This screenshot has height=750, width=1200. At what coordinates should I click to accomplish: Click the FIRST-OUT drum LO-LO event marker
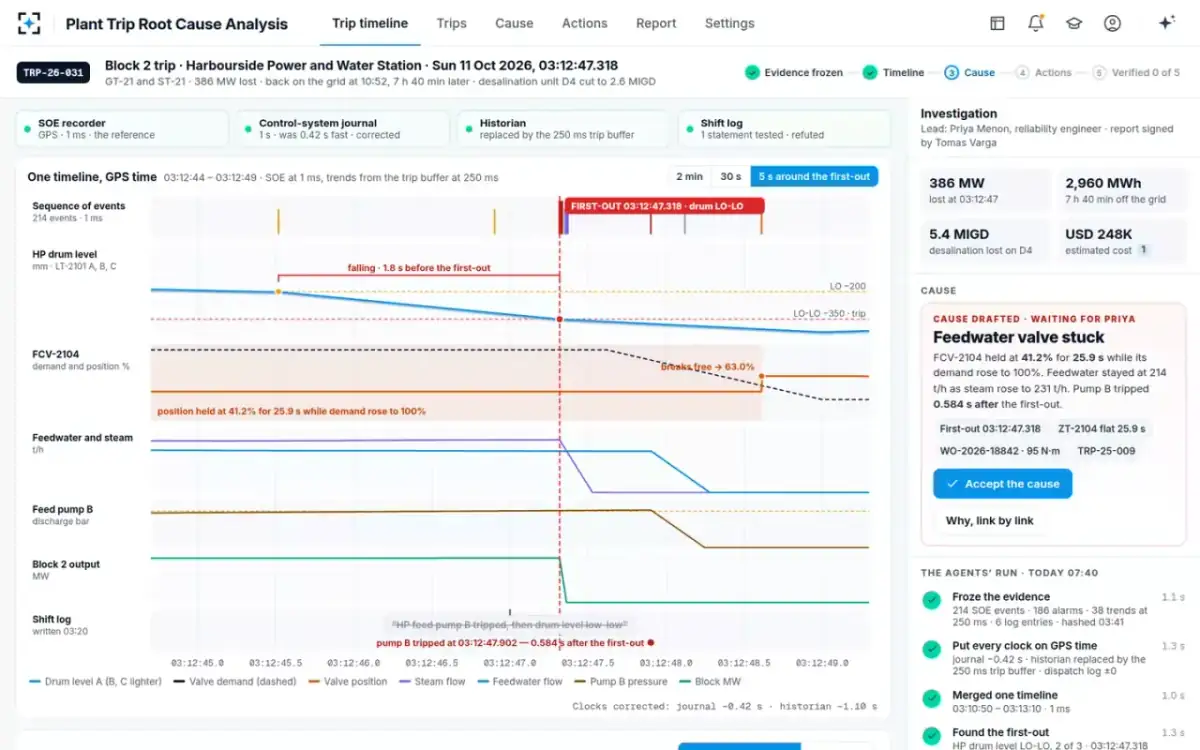click(x=663, y=205)
